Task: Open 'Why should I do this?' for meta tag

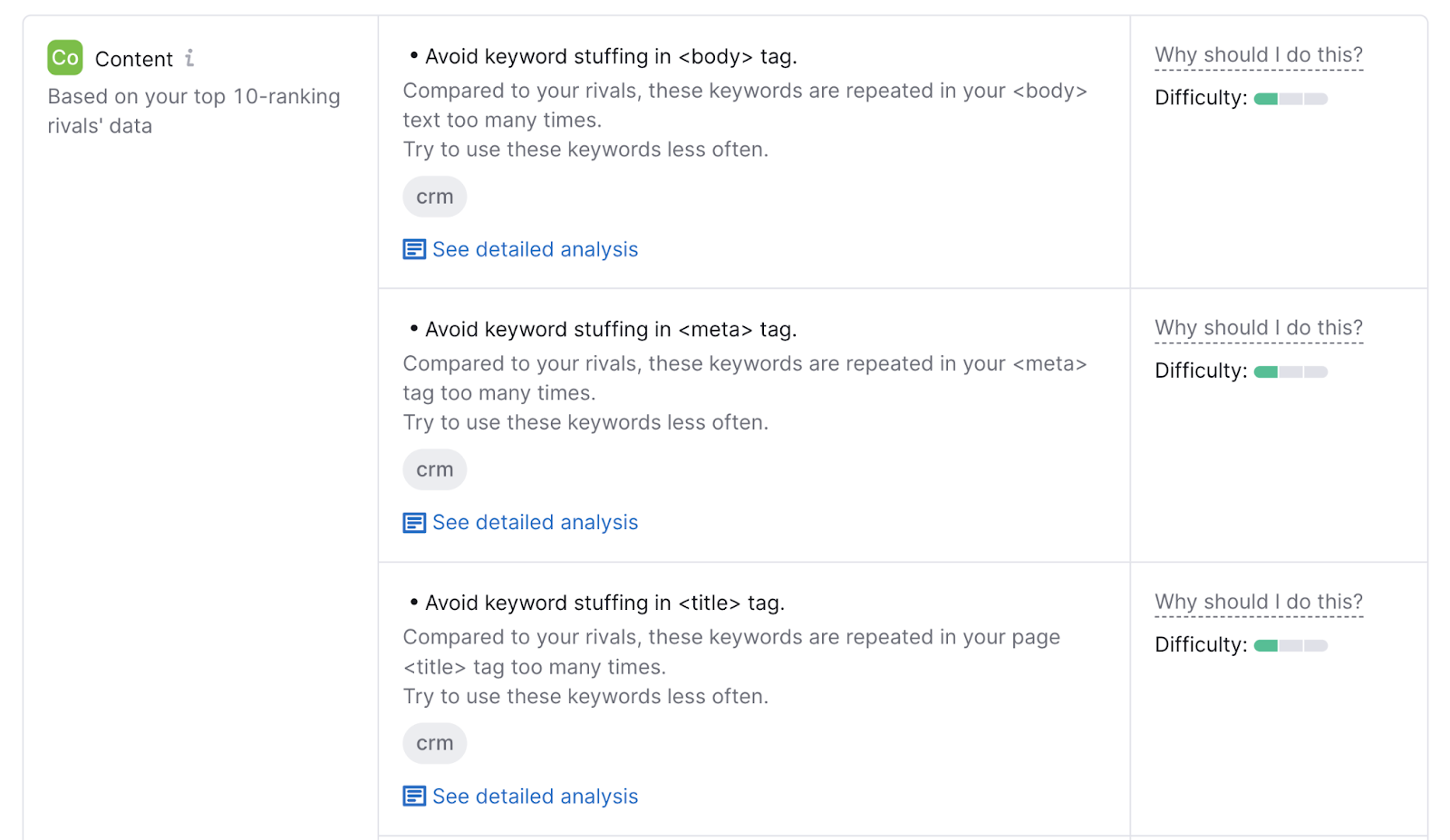Action: (x=1258, y=327)
